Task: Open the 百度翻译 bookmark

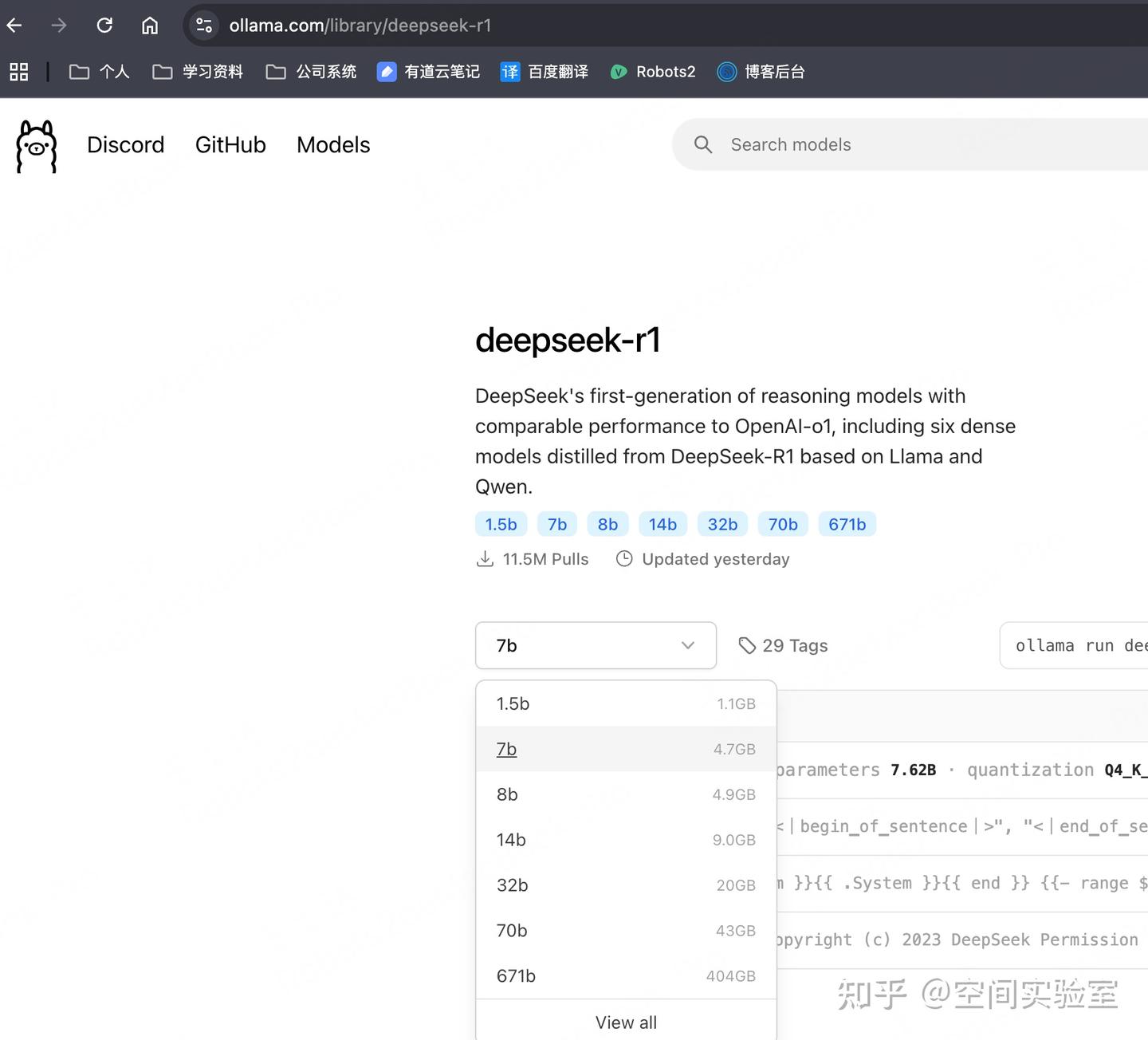Action: coord(545,72)
